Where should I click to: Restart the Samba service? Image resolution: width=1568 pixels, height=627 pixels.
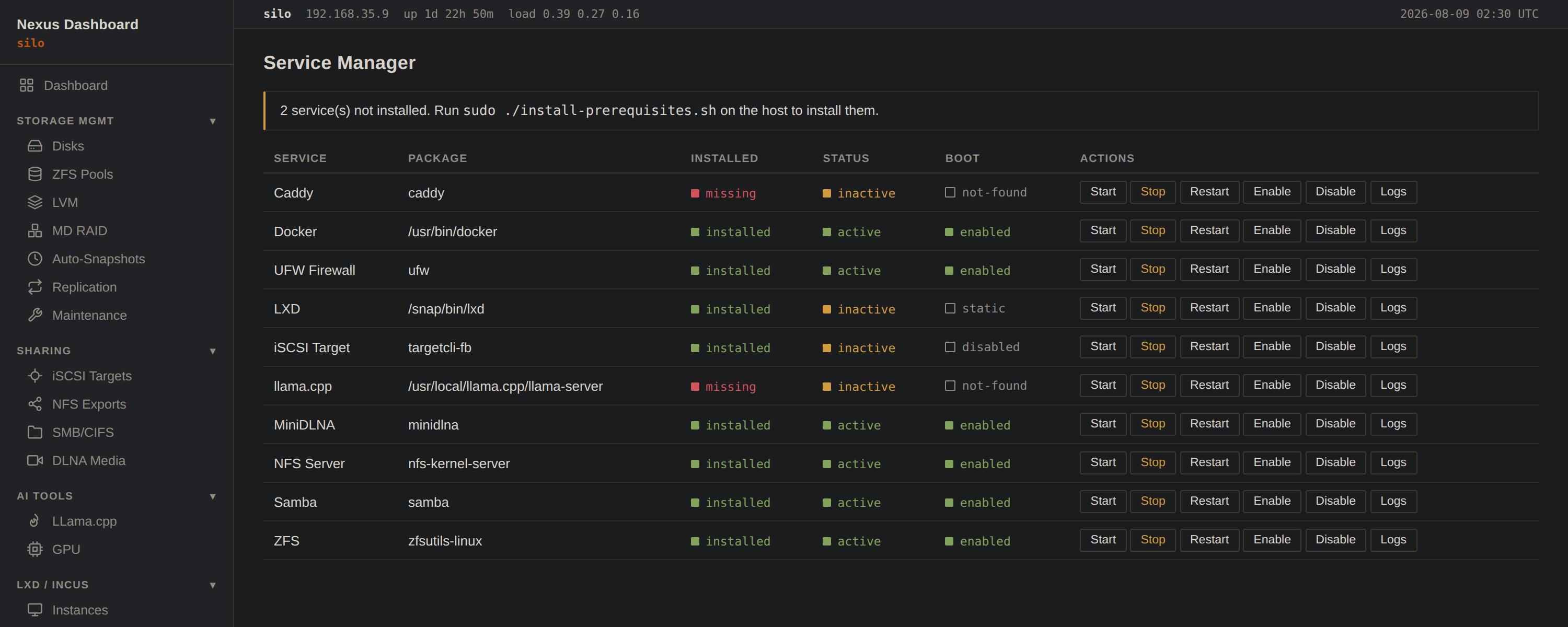coord(1209,501)
